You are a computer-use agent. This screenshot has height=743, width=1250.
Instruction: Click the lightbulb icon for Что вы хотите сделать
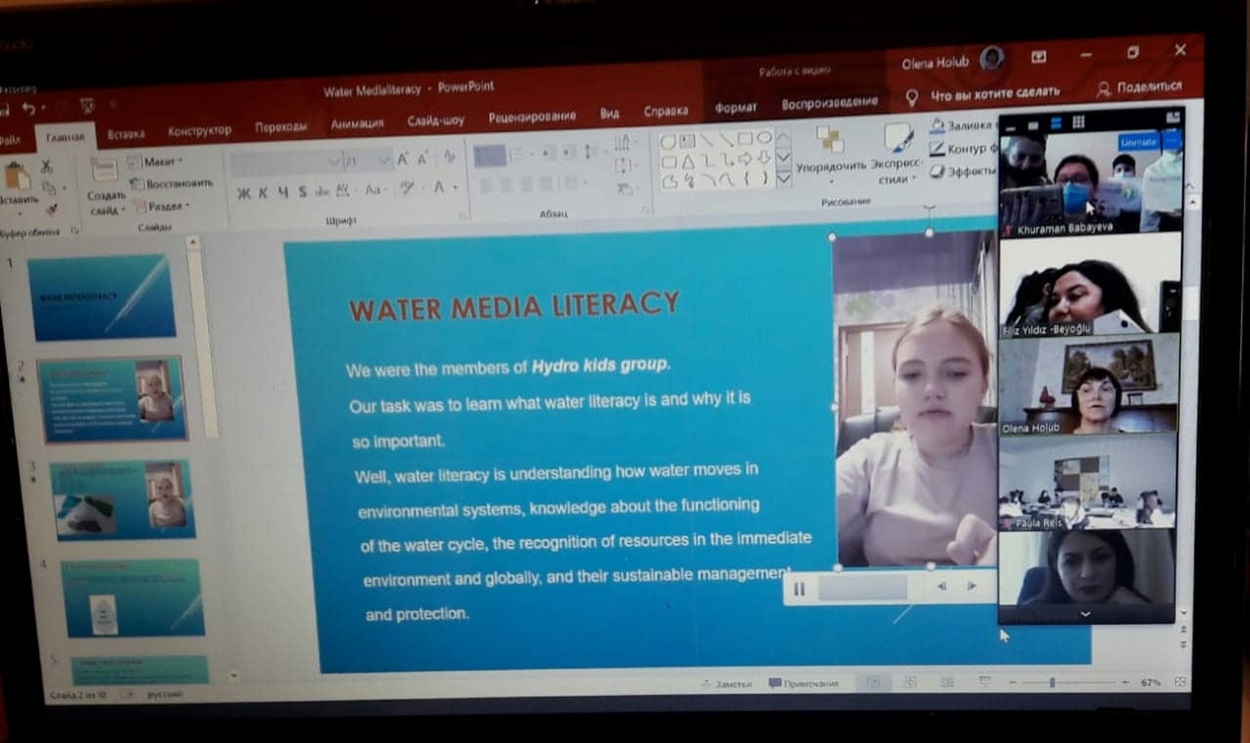(x=911, y=96)
